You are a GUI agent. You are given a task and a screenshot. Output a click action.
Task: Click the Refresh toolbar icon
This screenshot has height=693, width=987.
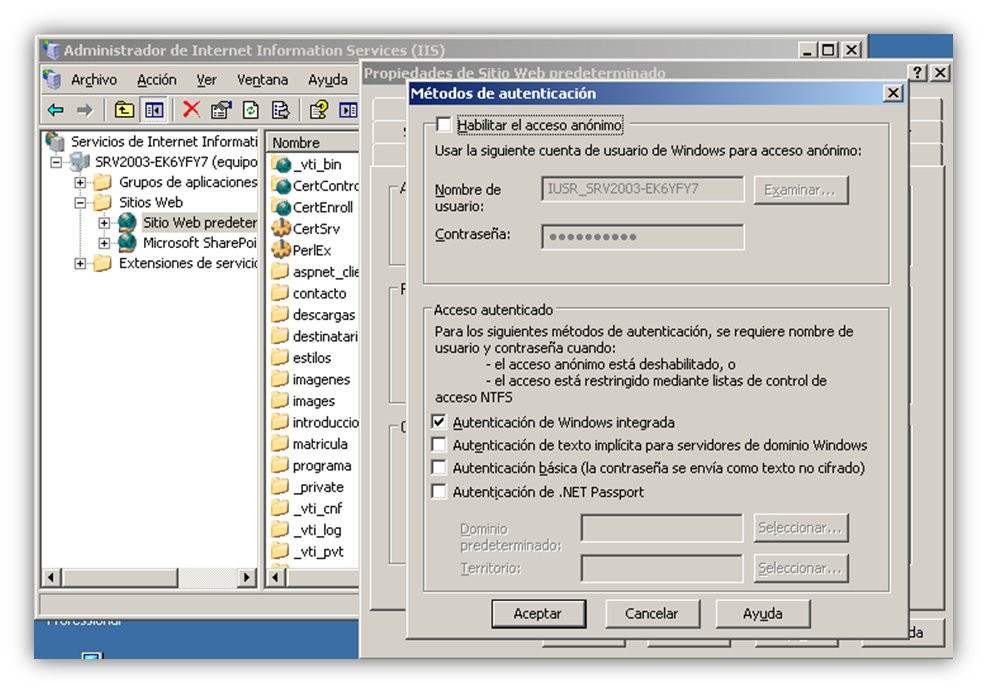point(251,110)
